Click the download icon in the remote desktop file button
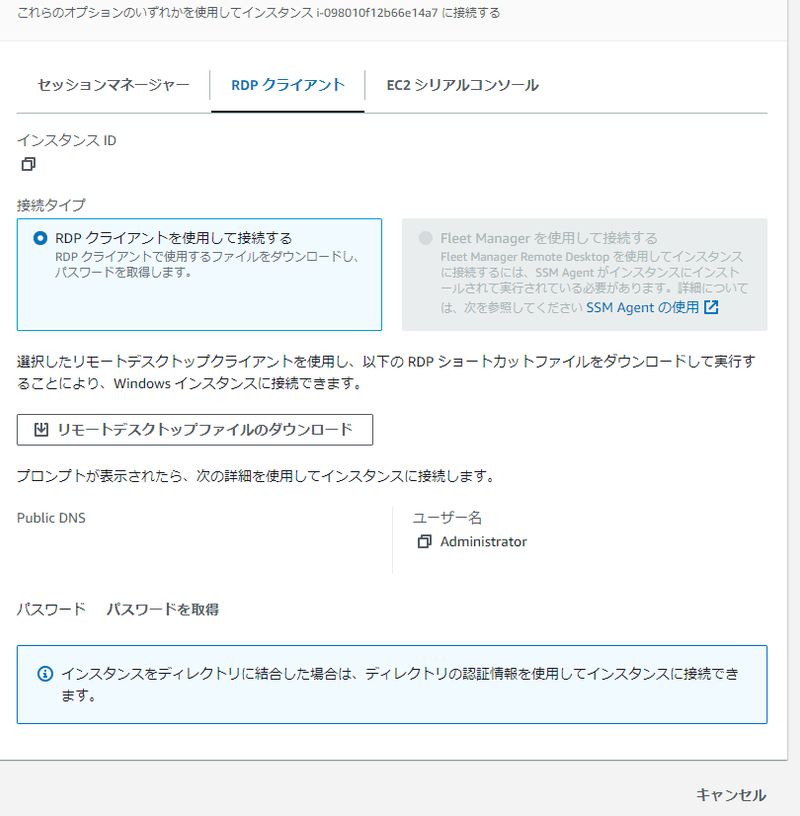The height and width of the screenshot is (816, 800). (x=41, y=429)
